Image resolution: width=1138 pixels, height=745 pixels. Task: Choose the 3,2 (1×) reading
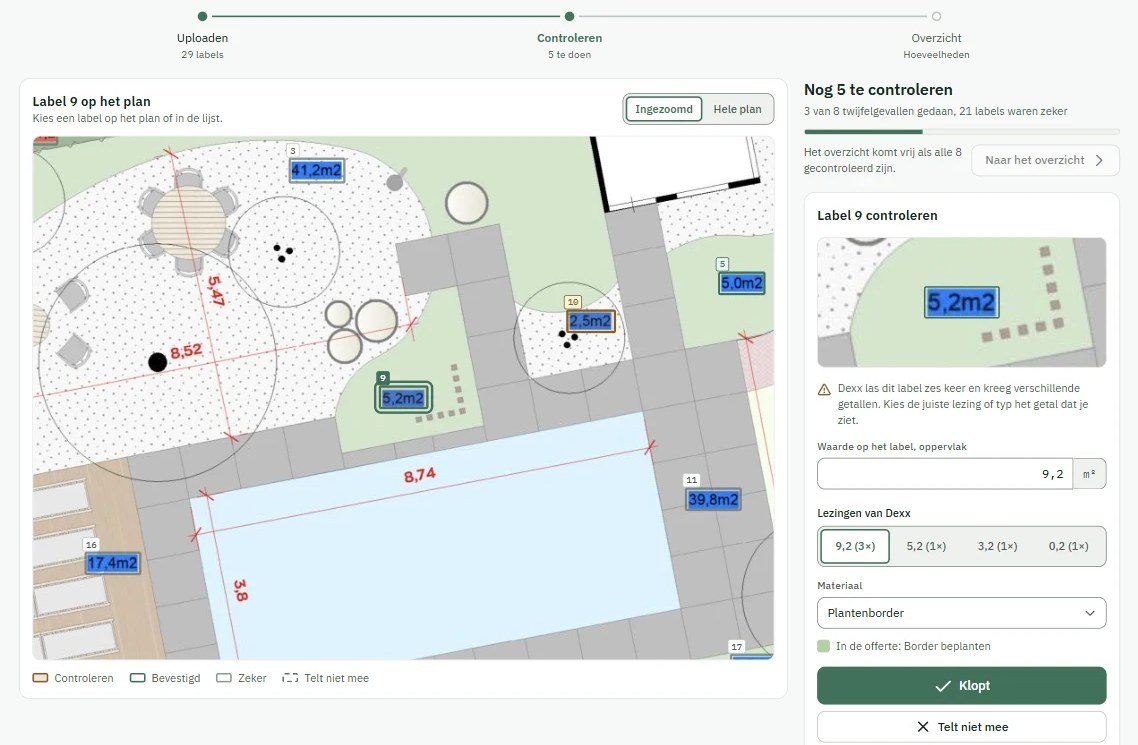click(x=997, y=546)
